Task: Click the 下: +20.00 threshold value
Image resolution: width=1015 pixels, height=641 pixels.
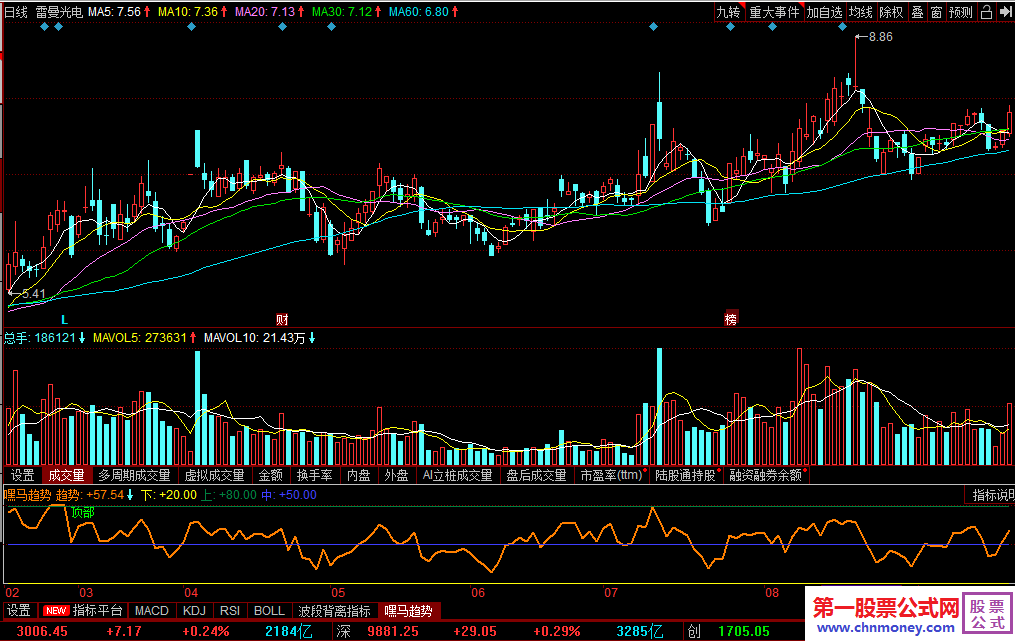Action: click(x=169, y=495)
